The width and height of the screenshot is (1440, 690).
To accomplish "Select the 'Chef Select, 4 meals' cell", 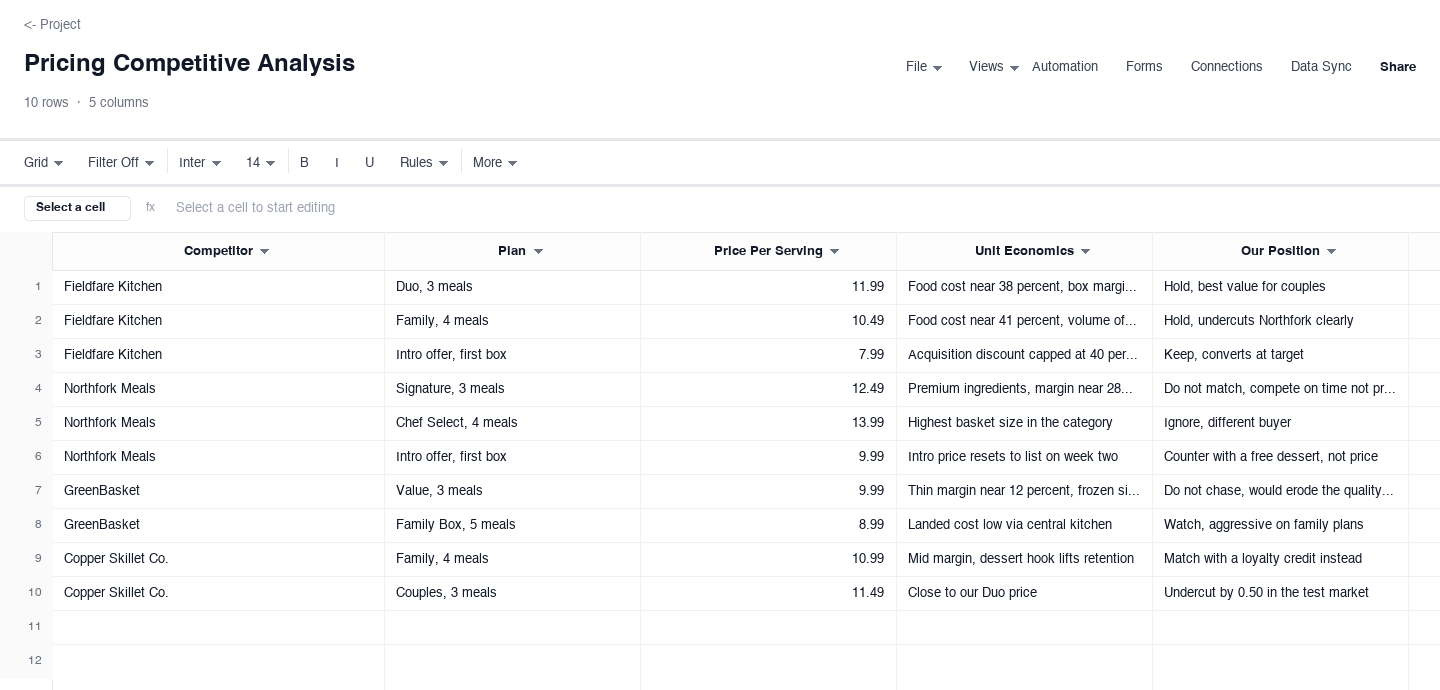I will point(512,423).
